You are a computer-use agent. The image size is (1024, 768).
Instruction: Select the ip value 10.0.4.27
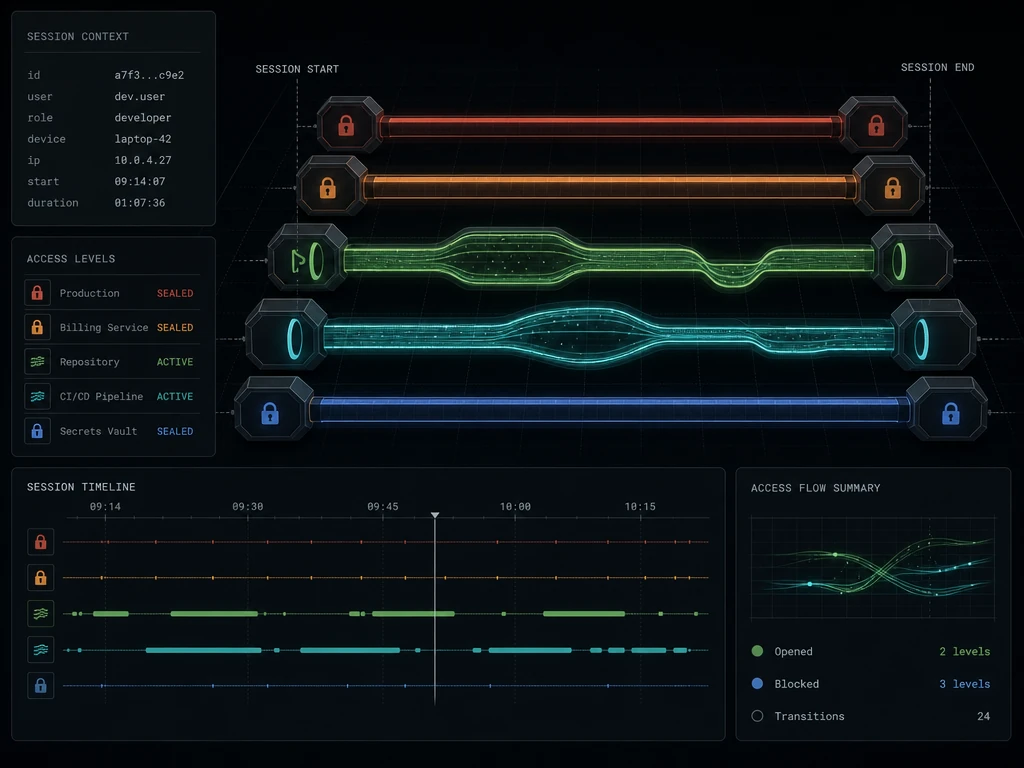coord(143,160)
